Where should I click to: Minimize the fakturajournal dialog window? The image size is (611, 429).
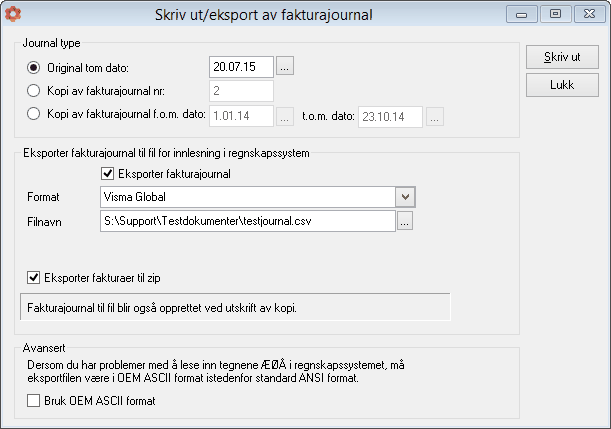(522, 14)
